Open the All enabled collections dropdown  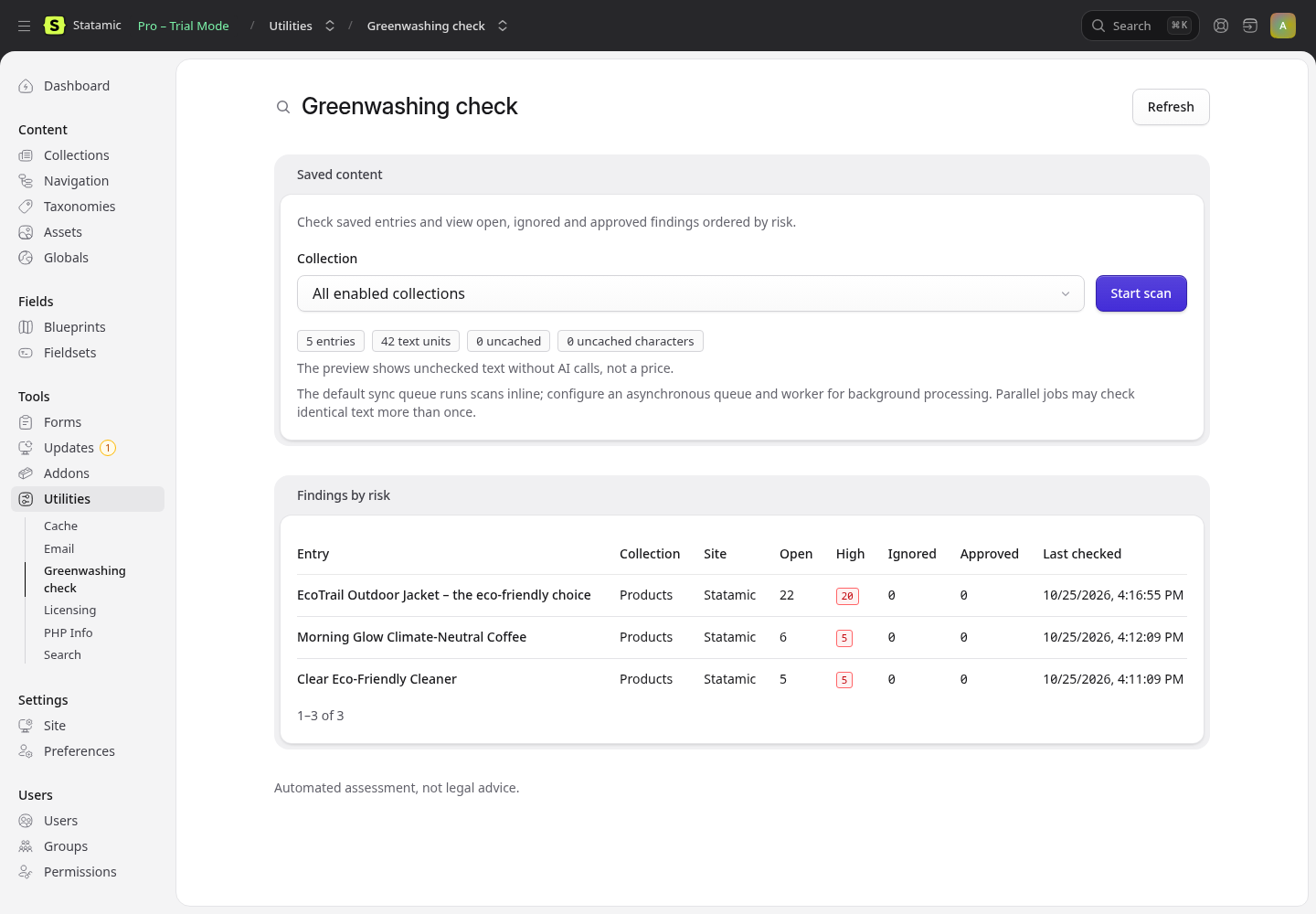click(x=691, y=293)
